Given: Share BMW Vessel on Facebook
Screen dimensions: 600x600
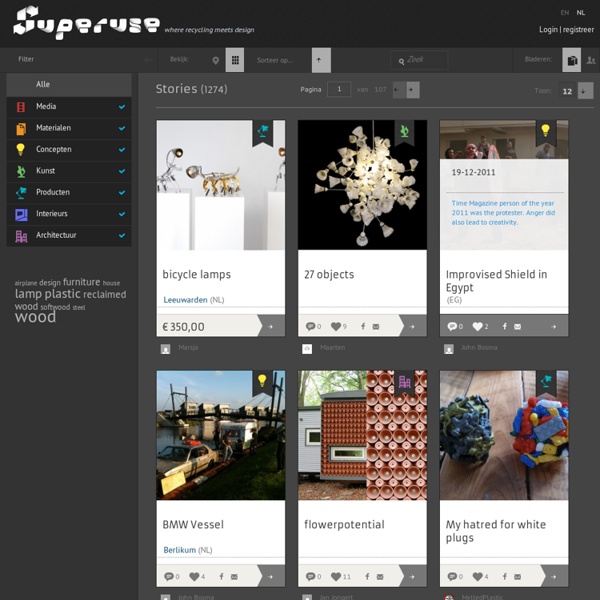Looking at the screenshot, I should coord(221,576).
